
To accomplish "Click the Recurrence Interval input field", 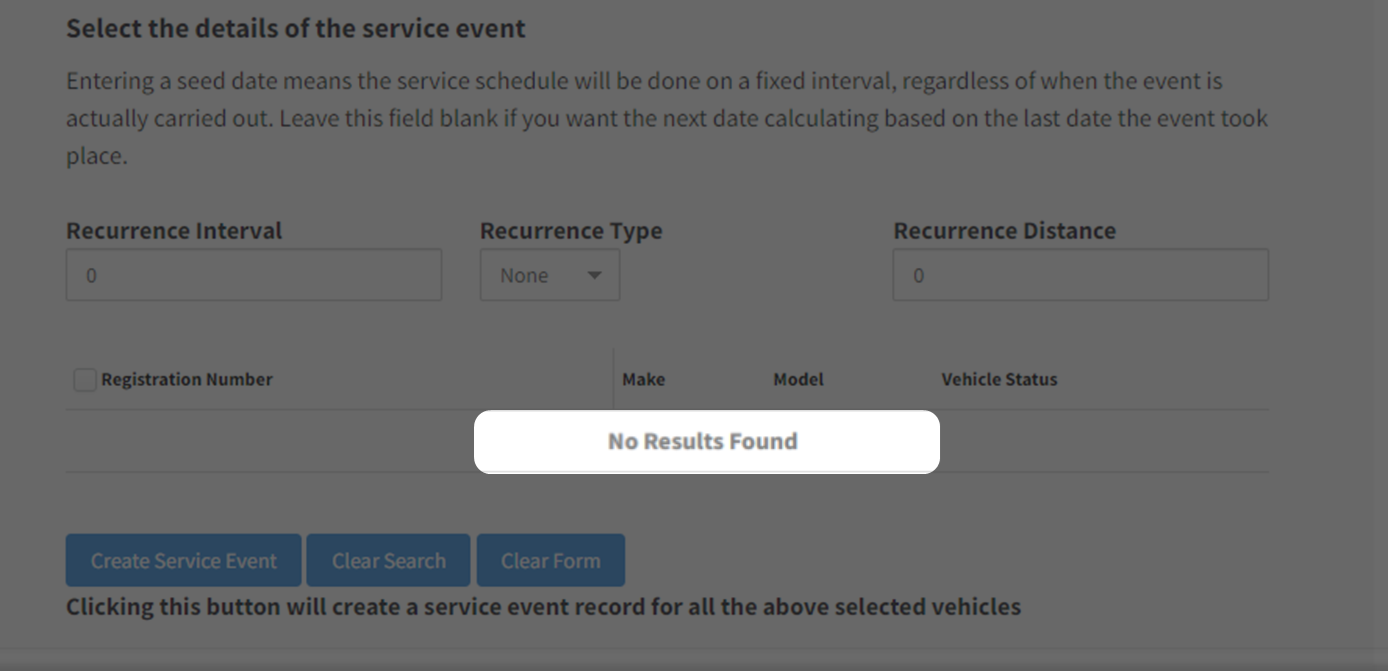I will [254, 275].
